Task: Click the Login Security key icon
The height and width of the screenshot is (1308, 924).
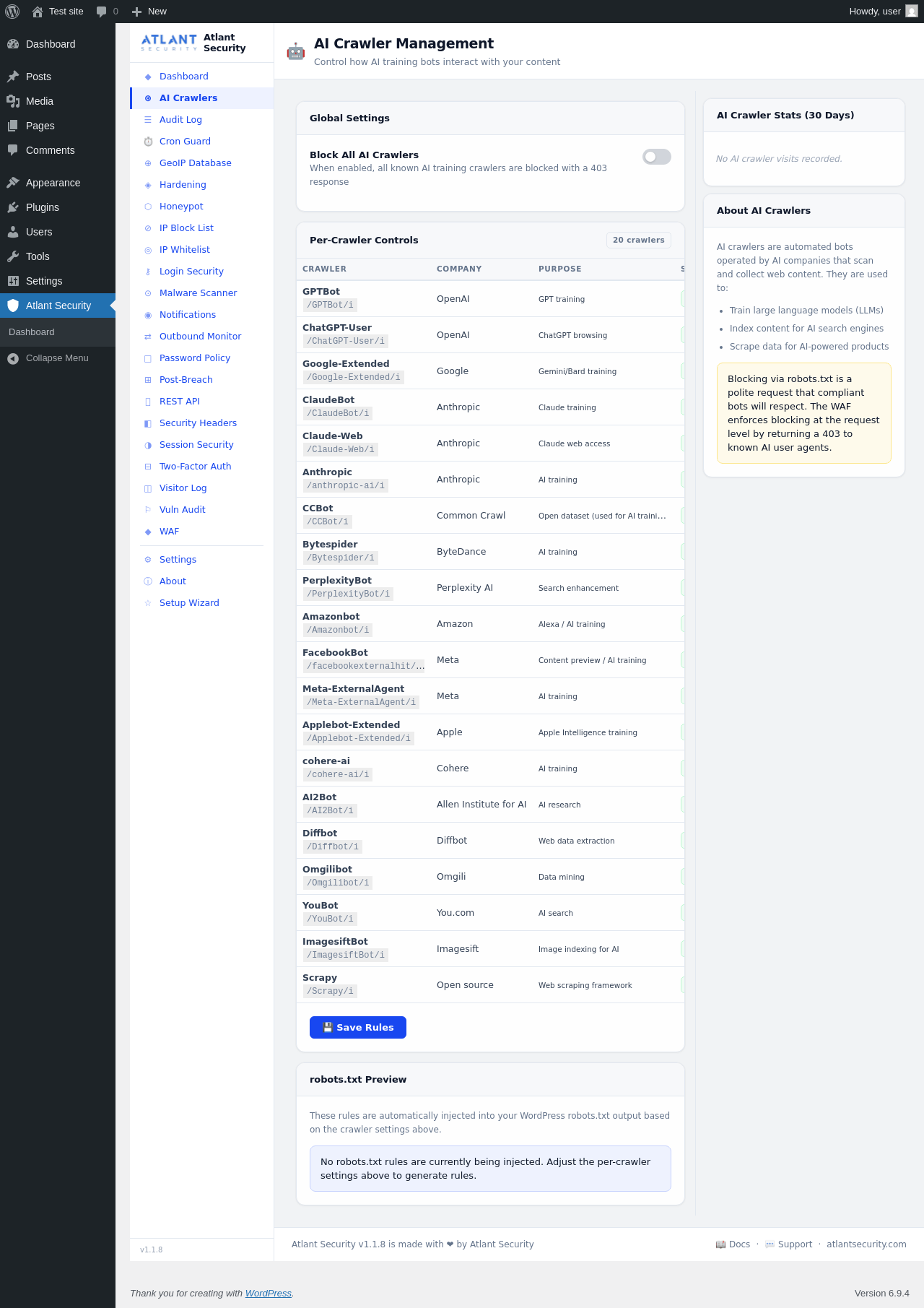Action: pyautogui.click(x=148, y=272)
